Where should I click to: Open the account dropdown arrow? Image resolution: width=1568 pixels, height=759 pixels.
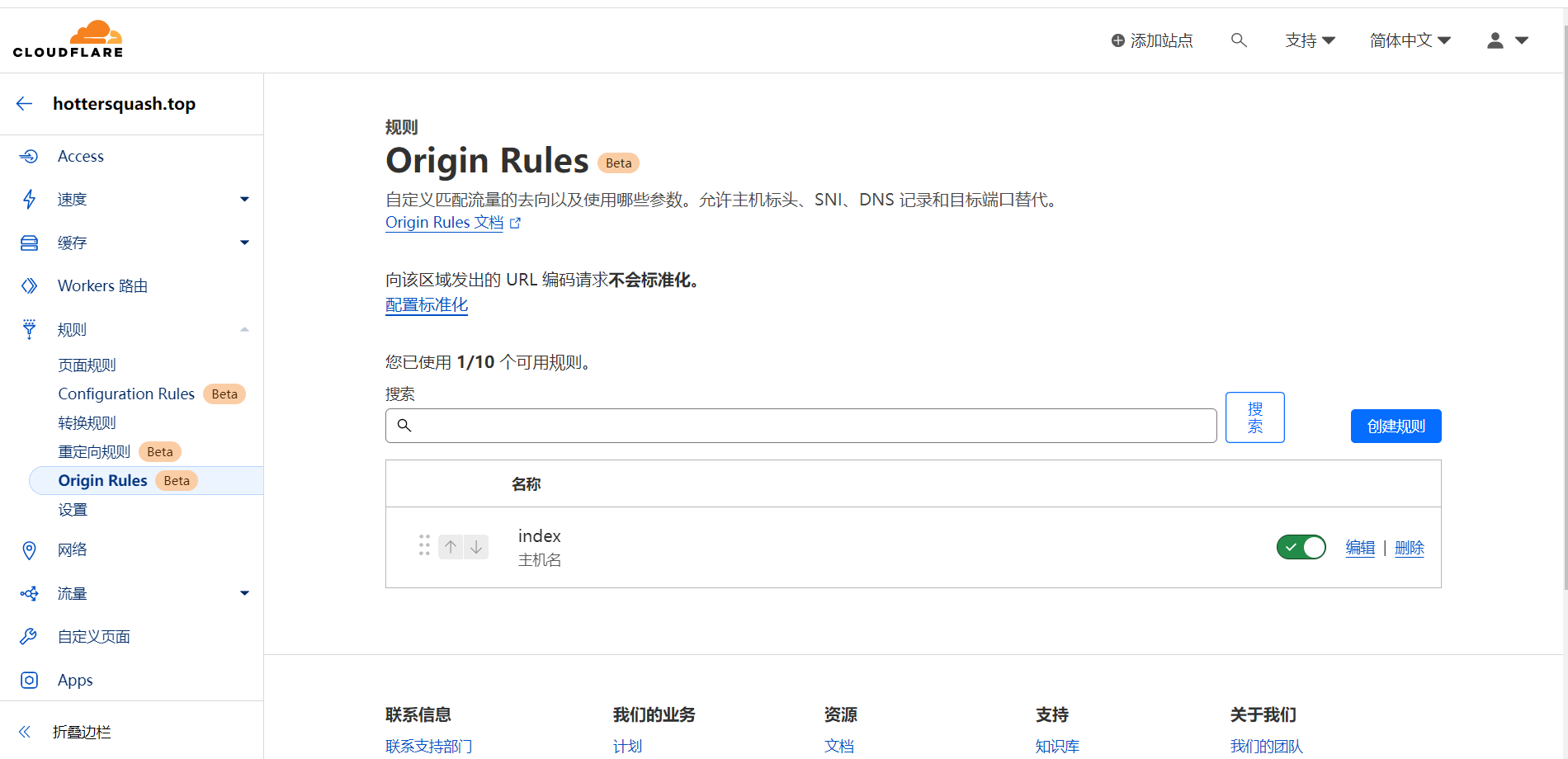pos(1522,40)
